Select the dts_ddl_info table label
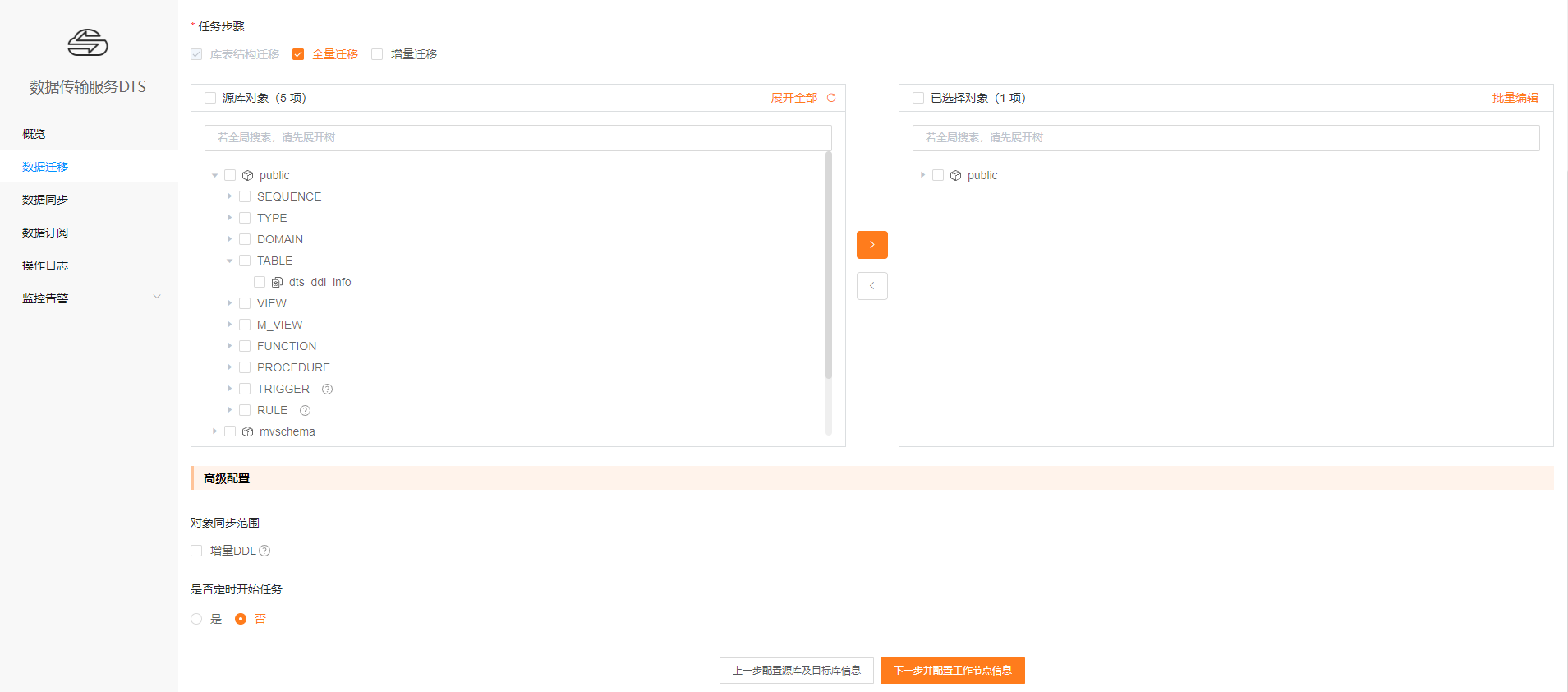The width and height of the screenshot is (1568, 692). [x=320, y=282]
